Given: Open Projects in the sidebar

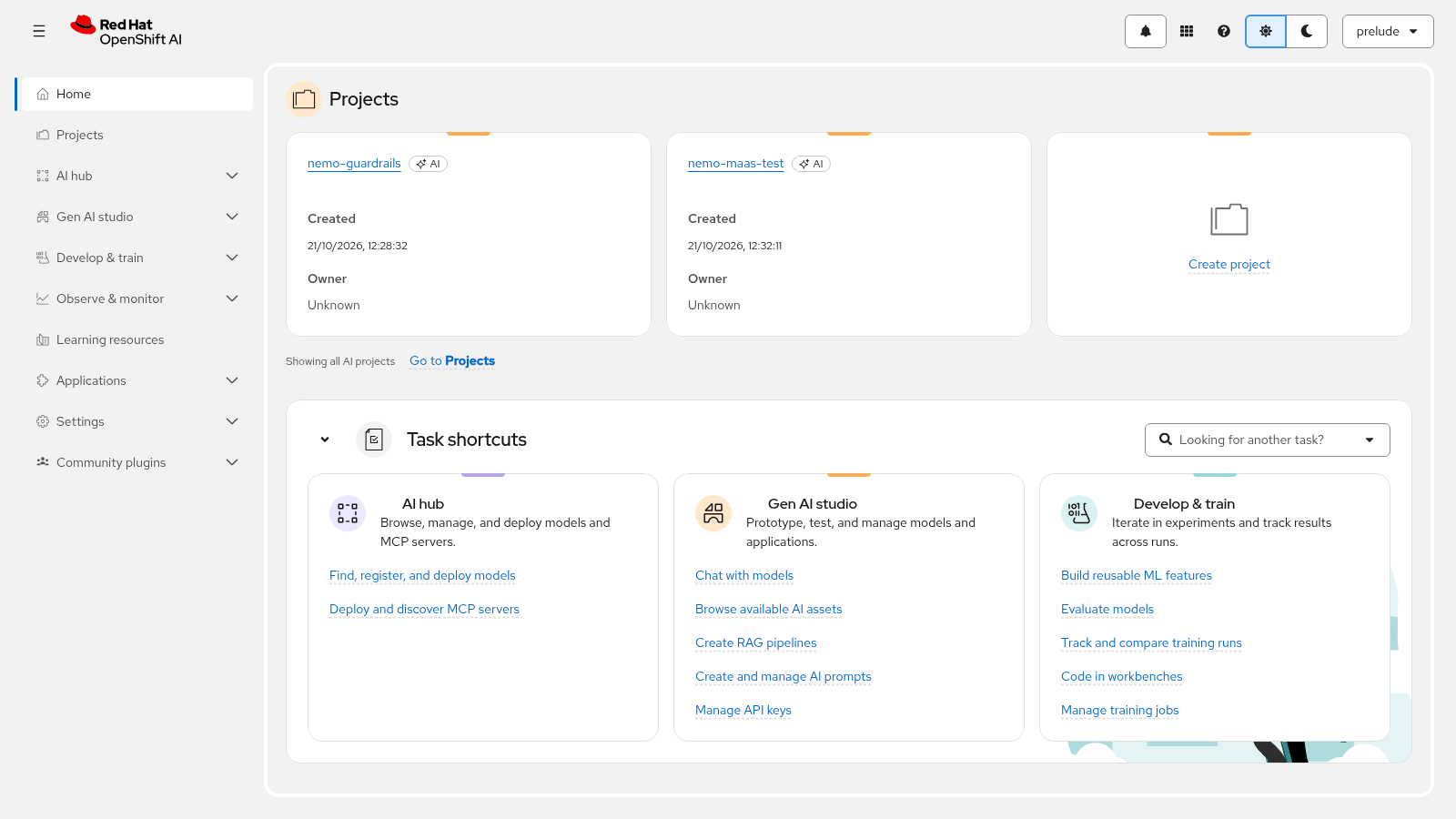Looking at the screenshot, I should [135, 135].
